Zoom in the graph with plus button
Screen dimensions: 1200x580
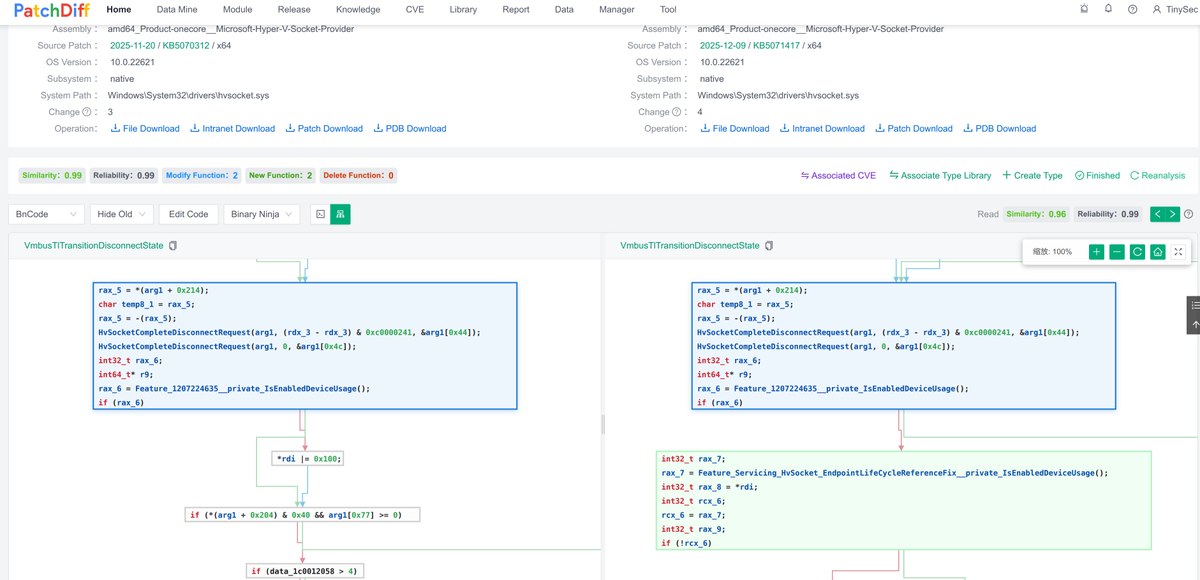click(1097, 252)
